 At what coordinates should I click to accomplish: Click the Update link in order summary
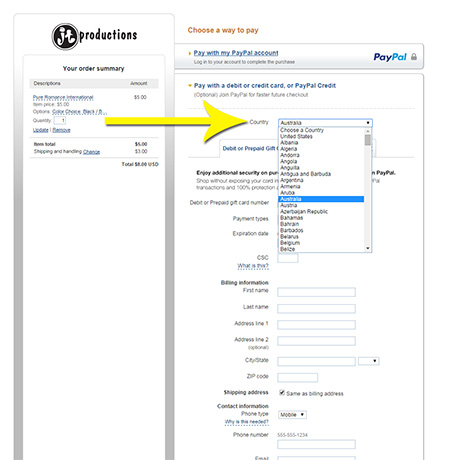(40, 130)
